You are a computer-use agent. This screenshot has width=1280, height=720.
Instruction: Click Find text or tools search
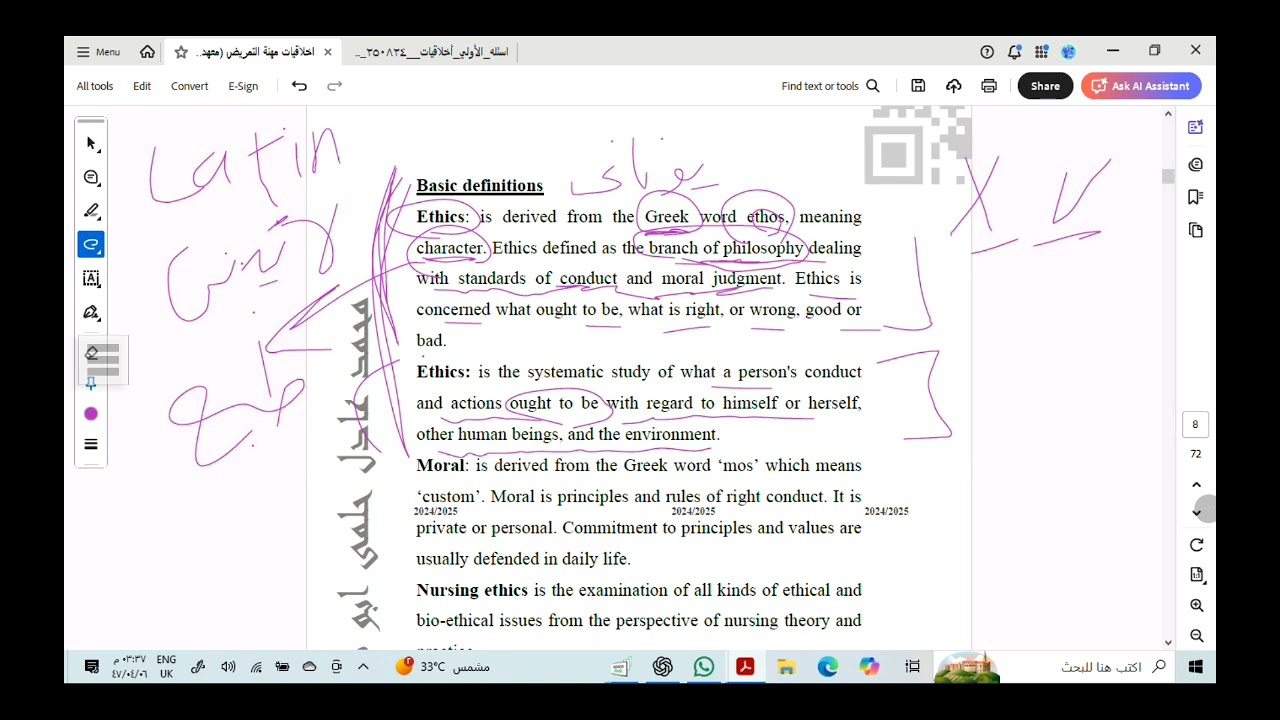pos(830,86)
